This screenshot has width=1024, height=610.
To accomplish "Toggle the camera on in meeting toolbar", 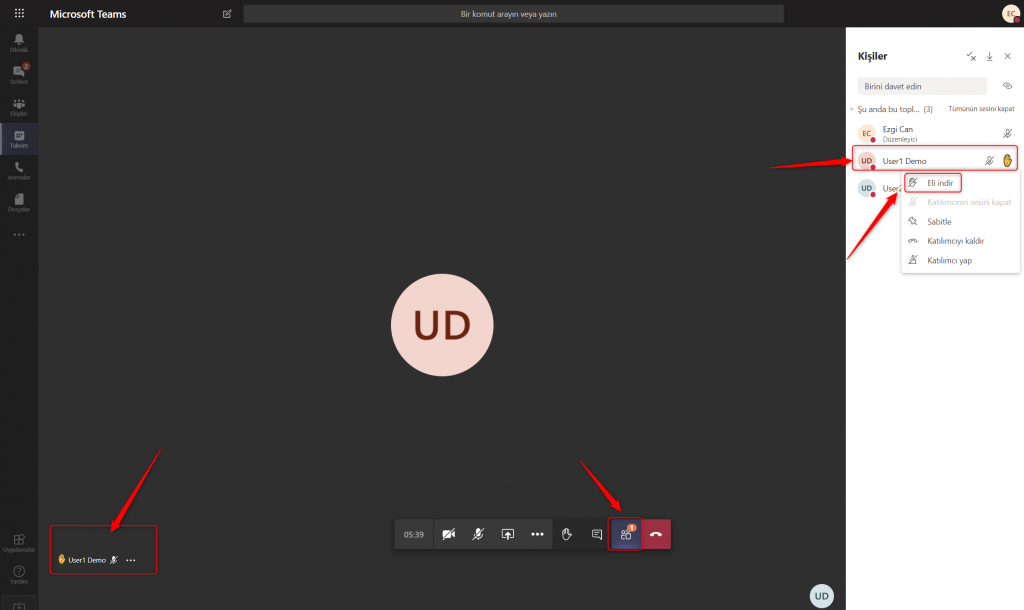I will tap(449, 534).
